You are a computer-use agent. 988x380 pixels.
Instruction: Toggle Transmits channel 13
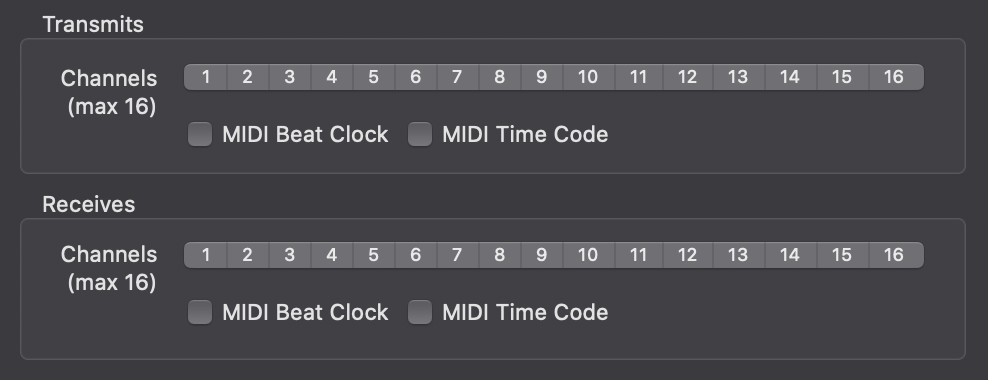tap(738, 77)
